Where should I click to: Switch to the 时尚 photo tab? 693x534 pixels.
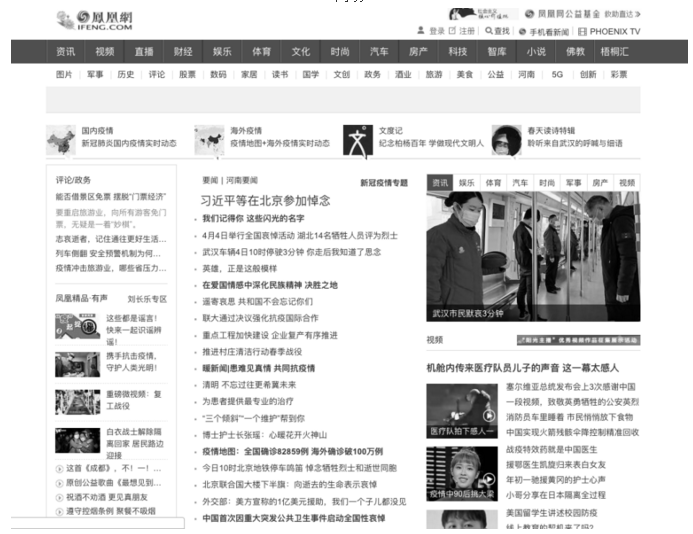(547, 183)
